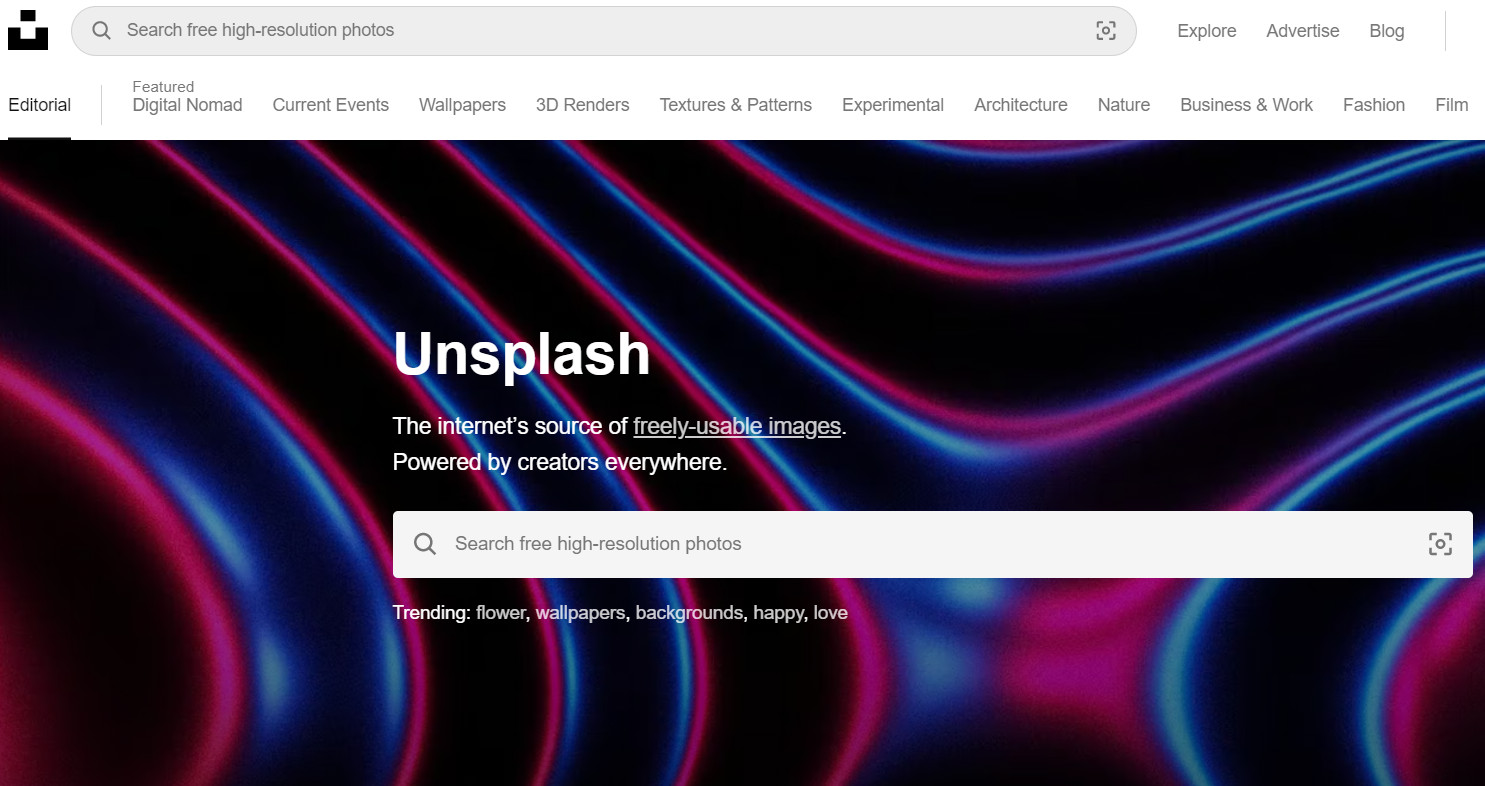Search trending term wallpapers

click(580, 612)
